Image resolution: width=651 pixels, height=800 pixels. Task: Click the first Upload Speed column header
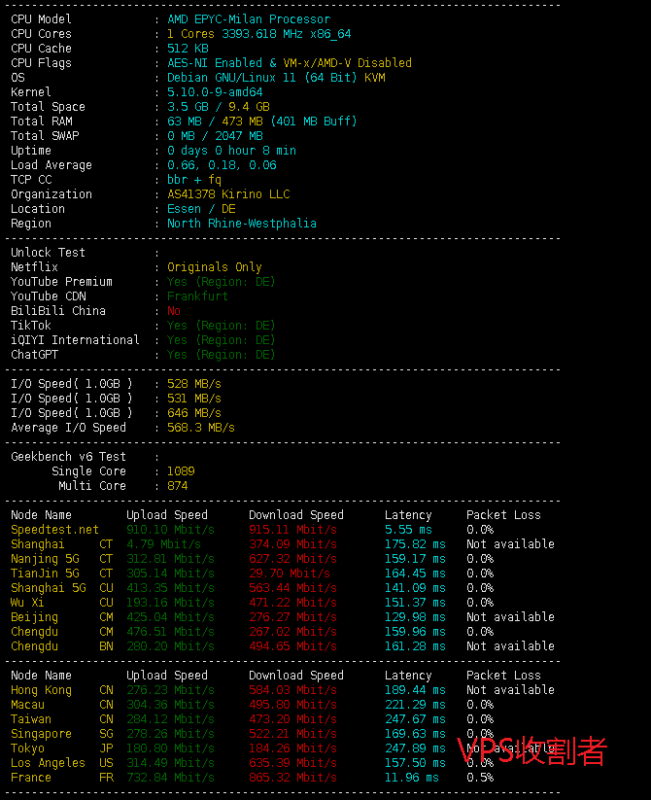[x=167, y=515]
